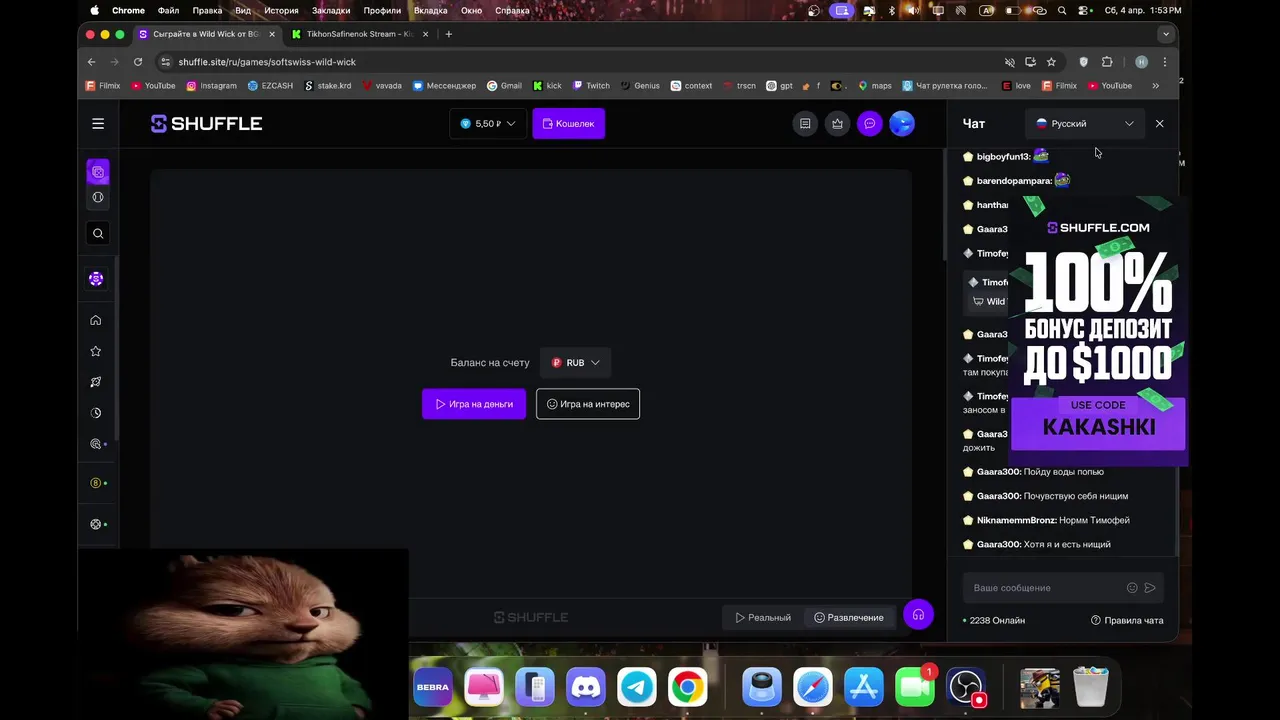
Task: Open the RUB currency dropdown
Action: (575, 363)
